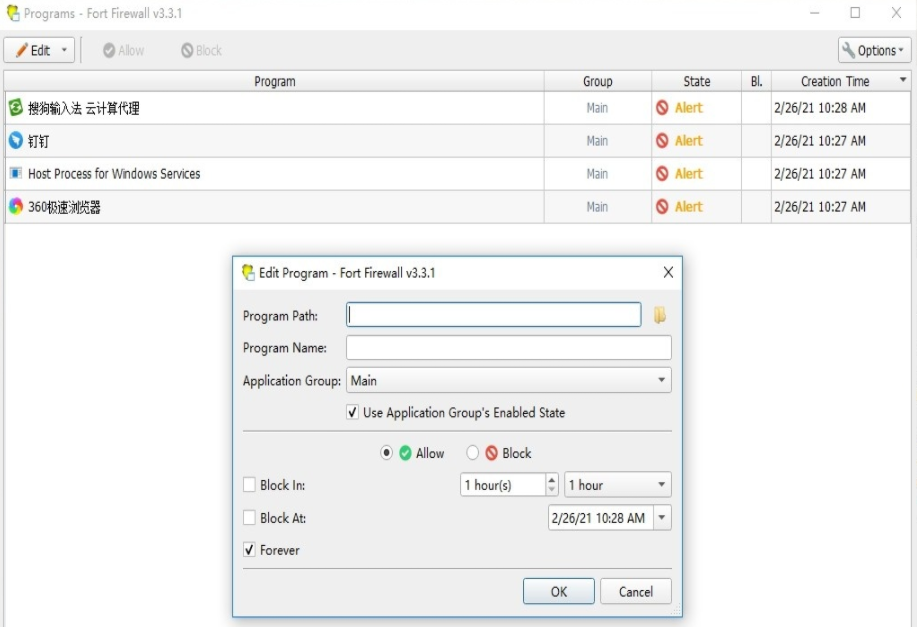Toggle Use Application Group's Enabled State checkbox

(x=352, y=412)
